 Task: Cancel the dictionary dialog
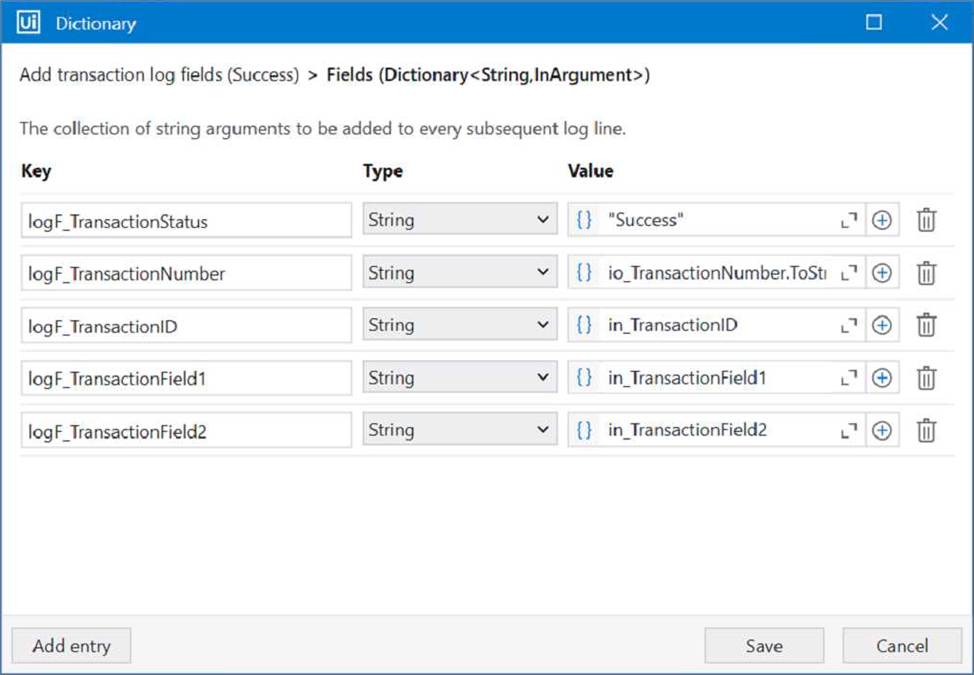click(x=902, y=646)
